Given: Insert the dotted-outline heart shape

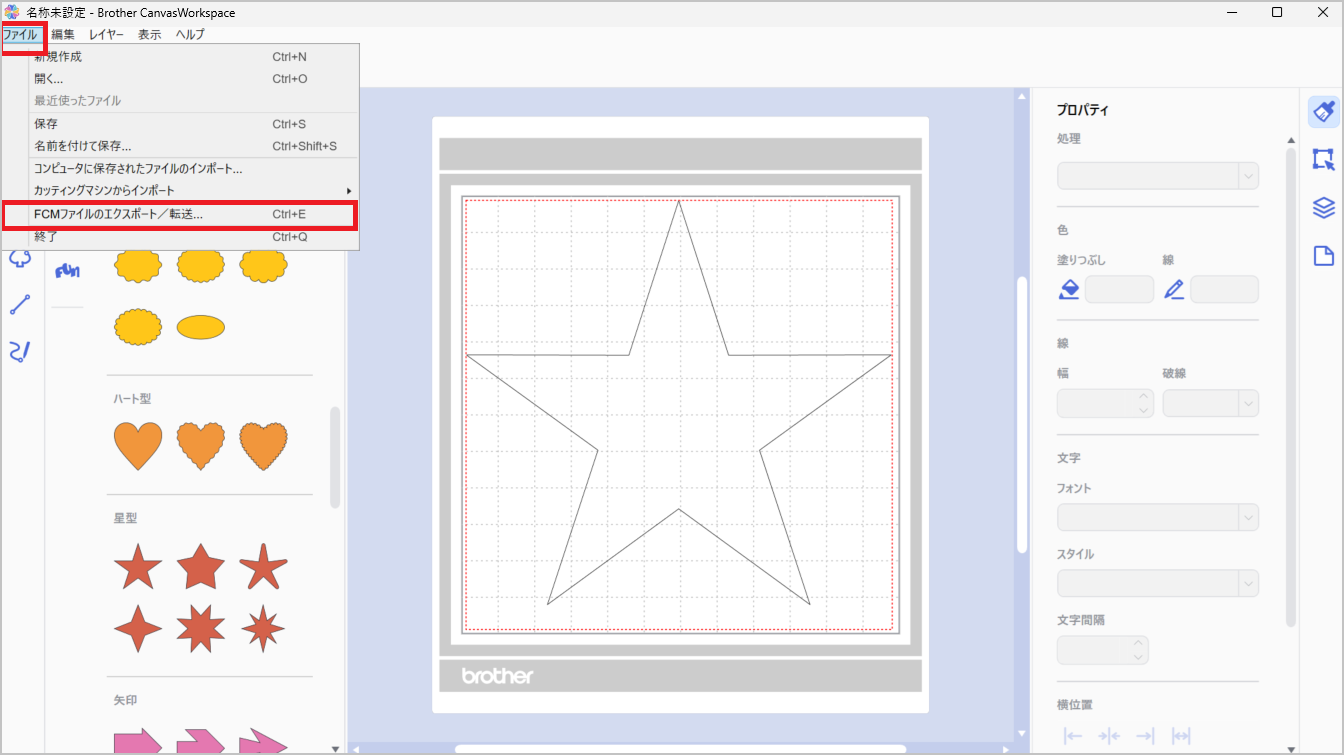Looking at the screenshot, I should coord(263,446).
